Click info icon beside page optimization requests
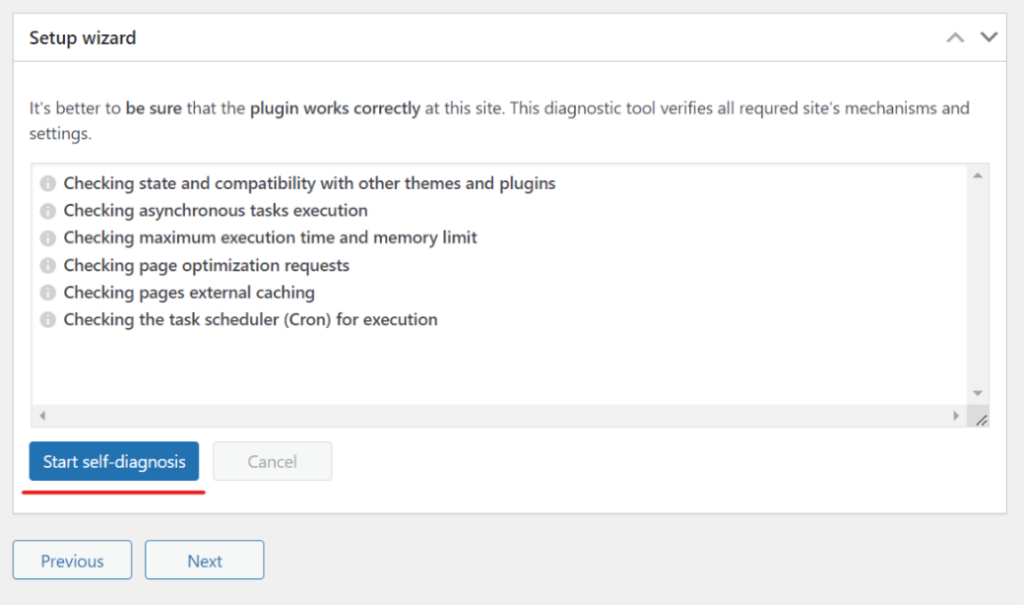This screenshot has height=605, width=1024. [48, 265]
